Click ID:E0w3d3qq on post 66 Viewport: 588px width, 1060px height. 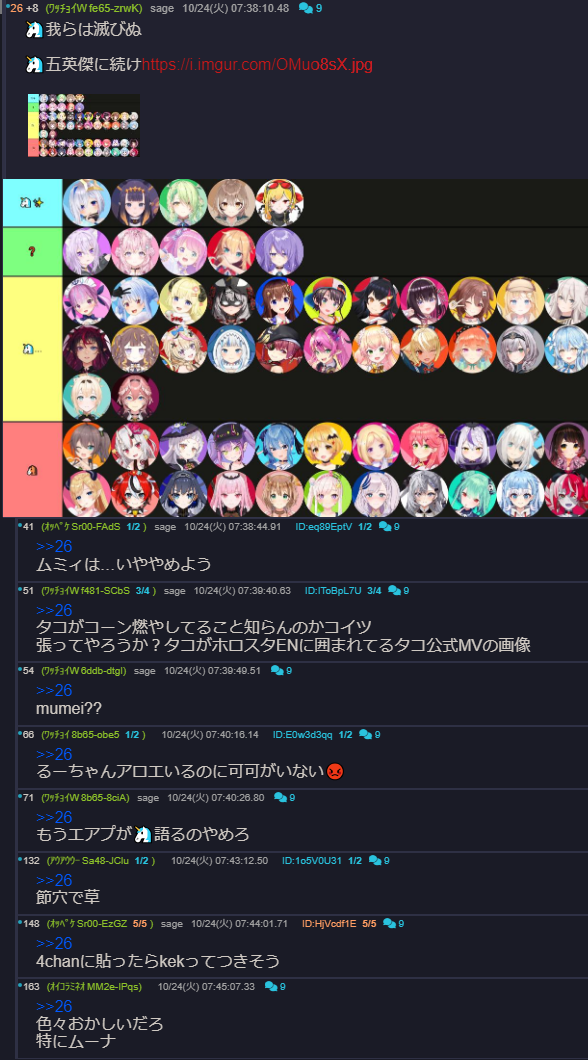click(x=303, y=734)
